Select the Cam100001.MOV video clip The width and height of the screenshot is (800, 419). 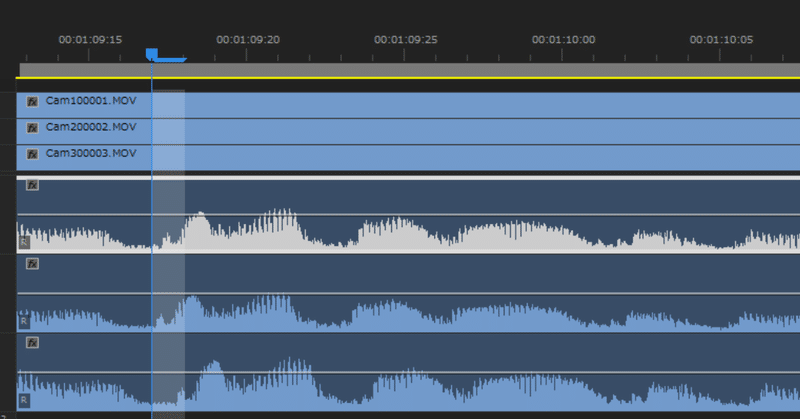408,105
